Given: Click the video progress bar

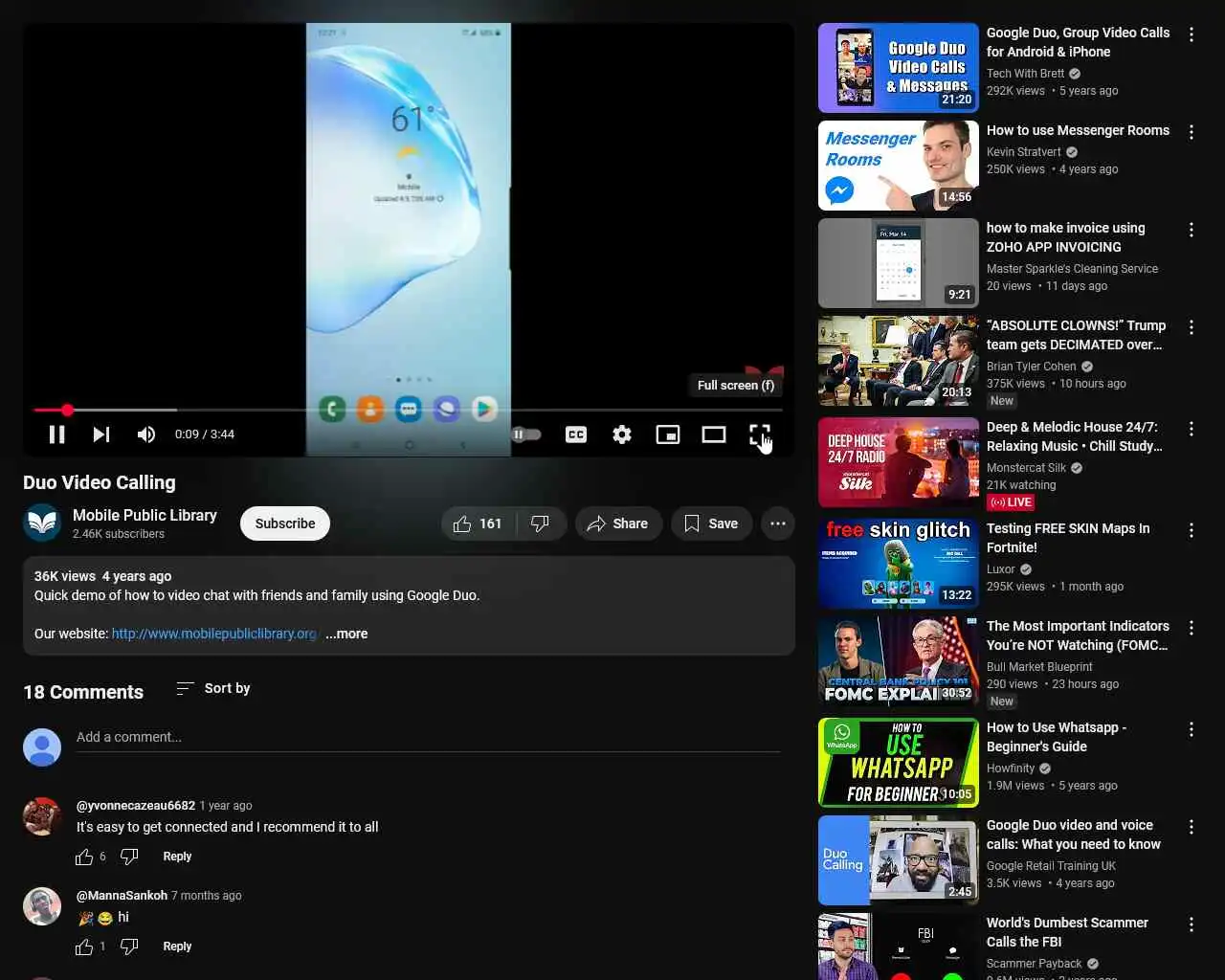Looking at the screenshot, I should pyautogui.click(x=409, y=410).
